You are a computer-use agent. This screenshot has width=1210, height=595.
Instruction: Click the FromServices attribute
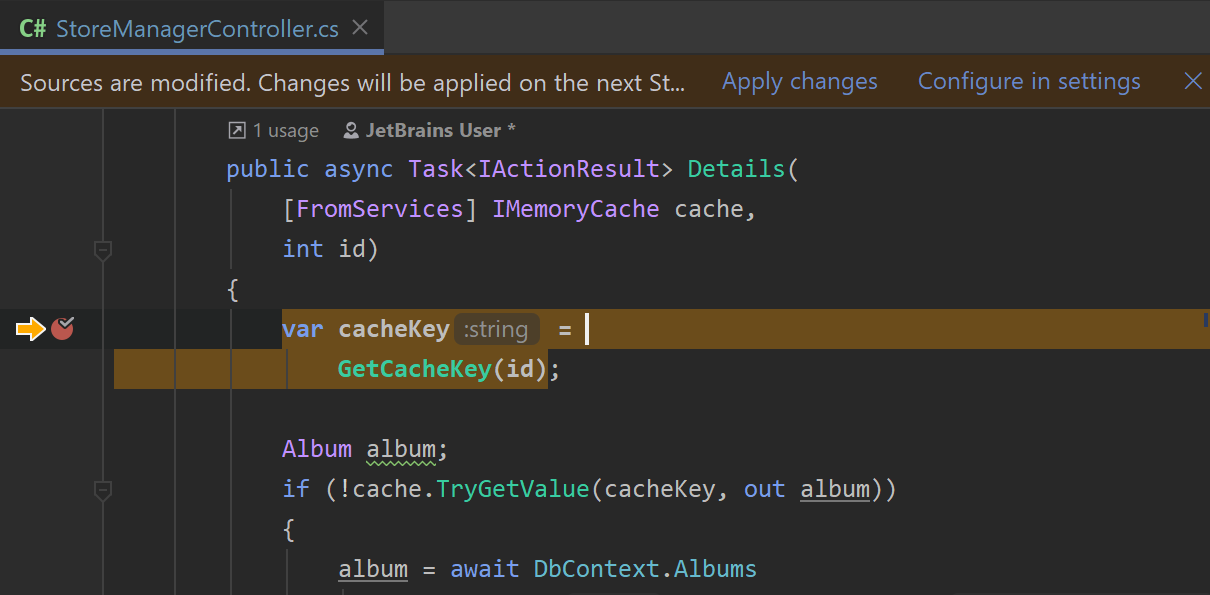pyautogui.click(x=380, y=209)
